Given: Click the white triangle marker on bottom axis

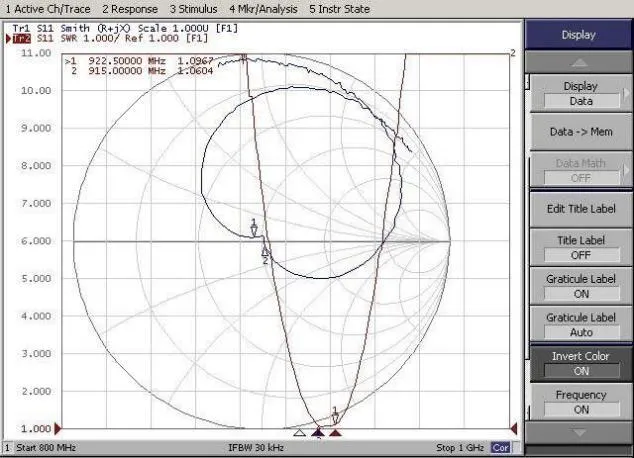Looking at the screenshot, I should (299, 432).
